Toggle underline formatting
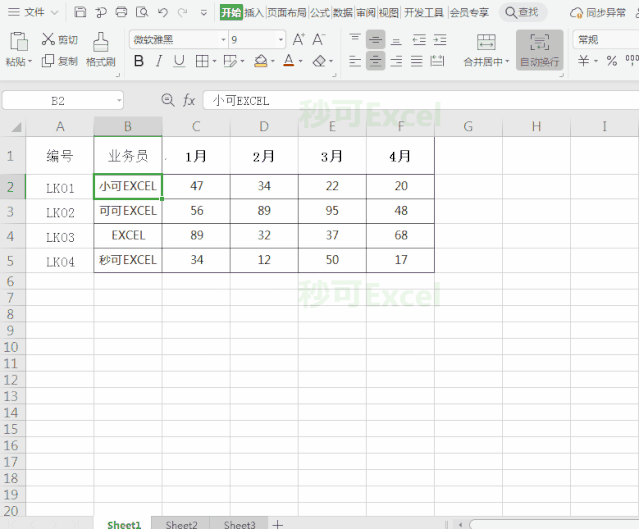The height and width of the screenshot is (529, 639). click(179, 61)
